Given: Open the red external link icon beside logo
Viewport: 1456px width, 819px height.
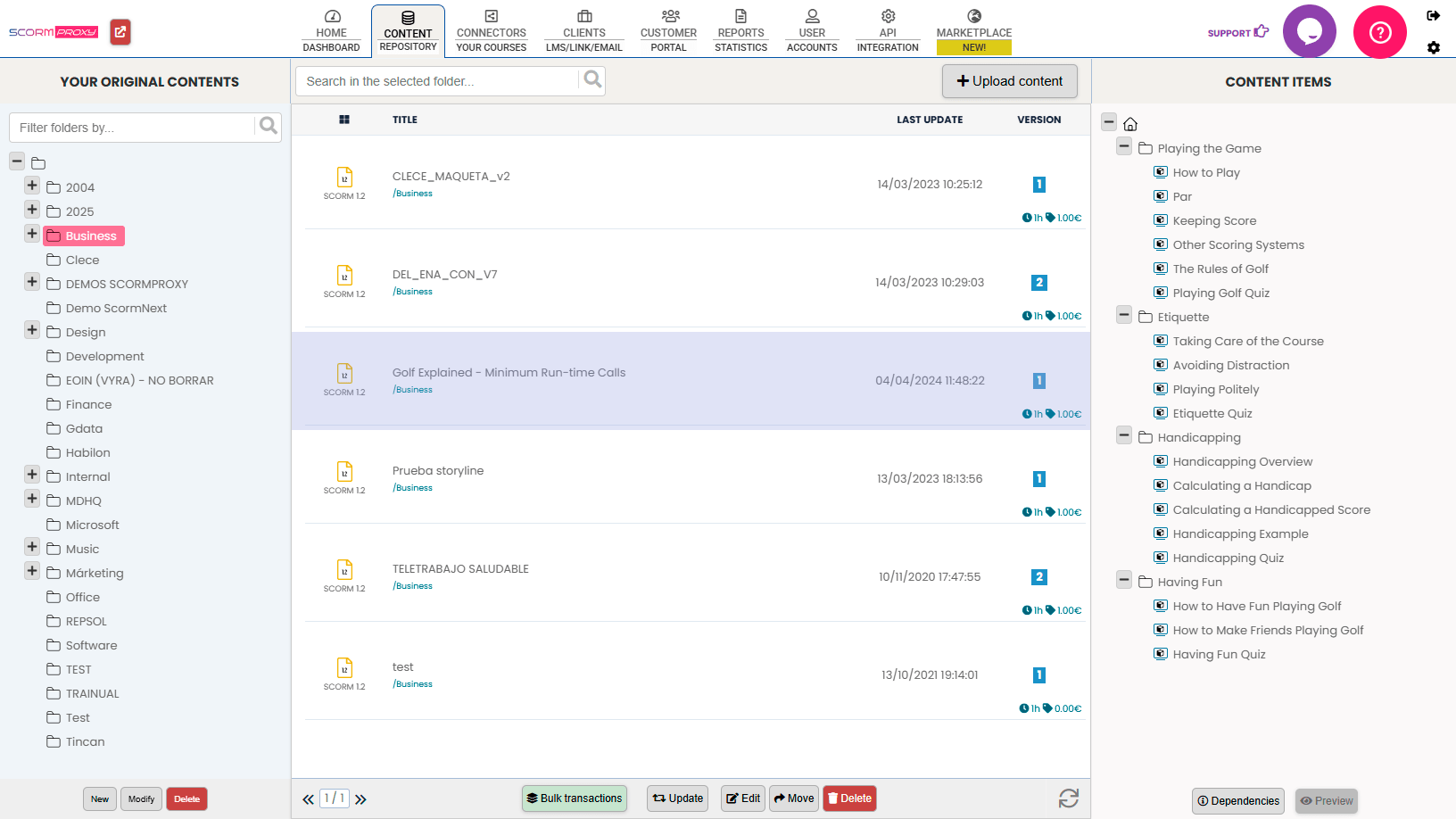Looking at the screenshot, I should click(x=120, y=32).
